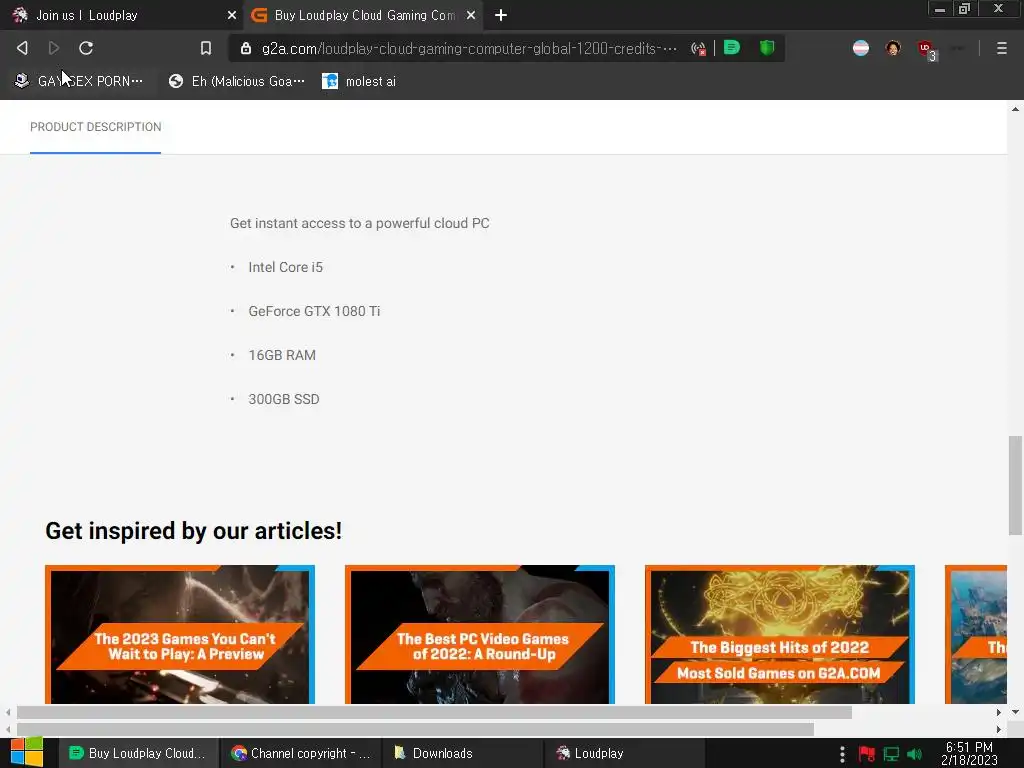Click the blocked media icon in address bar

pos(698,48)
